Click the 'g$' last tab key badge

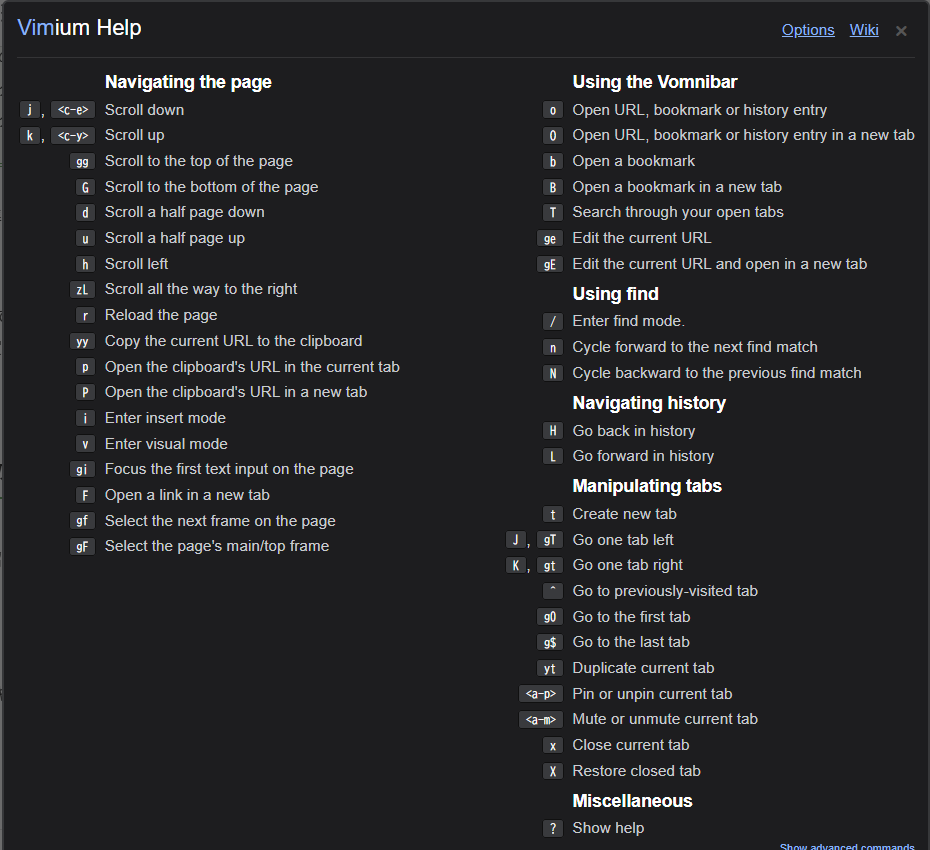tap(550, 642)
